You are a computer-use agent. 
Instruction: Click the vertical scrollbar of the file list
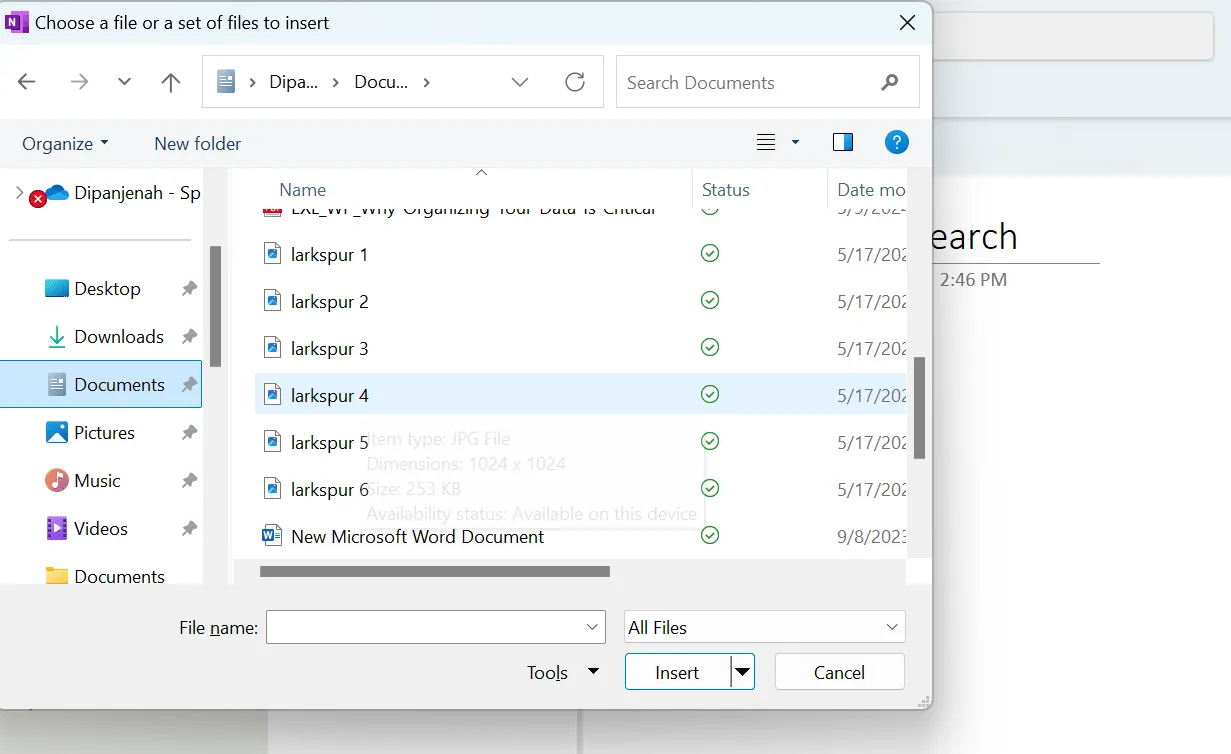tap(920, 408)
